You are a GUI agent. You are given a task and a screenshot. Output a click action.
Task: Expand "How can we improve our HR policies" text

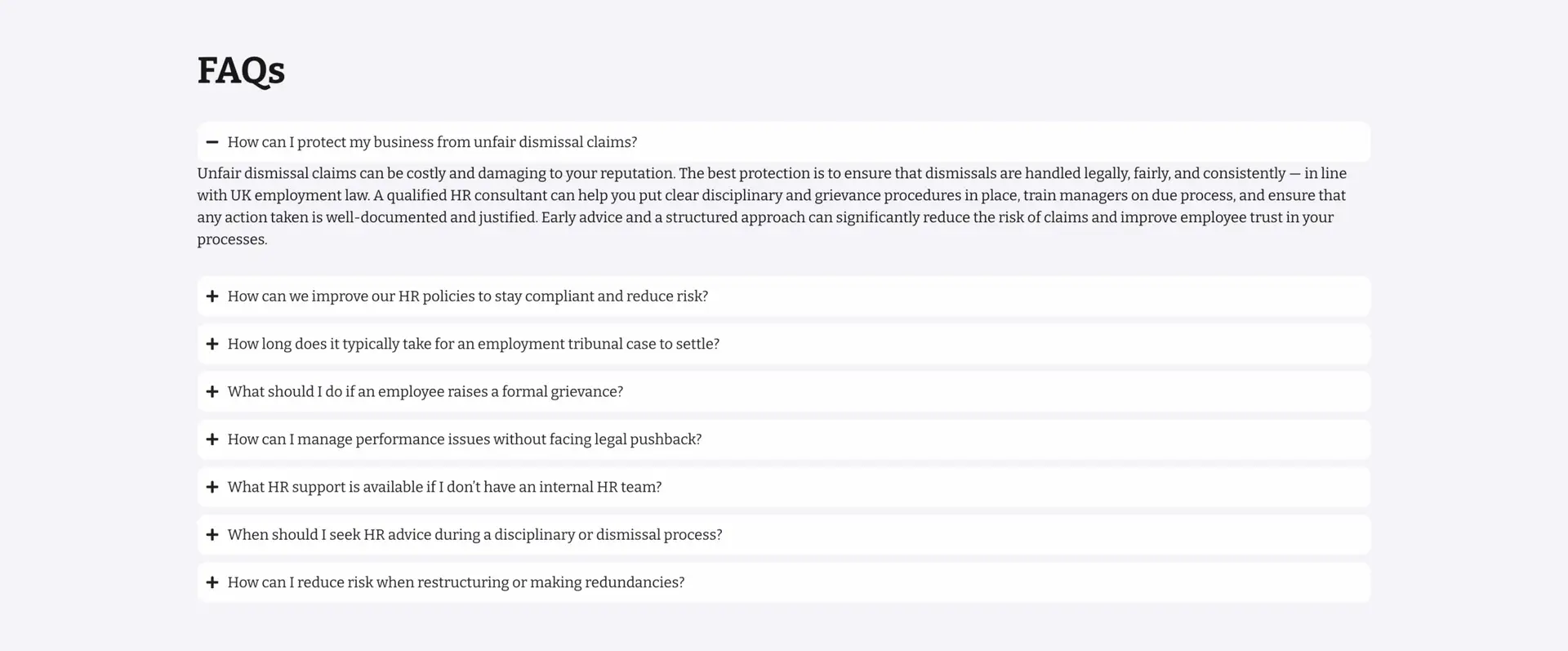coord(467,297)
